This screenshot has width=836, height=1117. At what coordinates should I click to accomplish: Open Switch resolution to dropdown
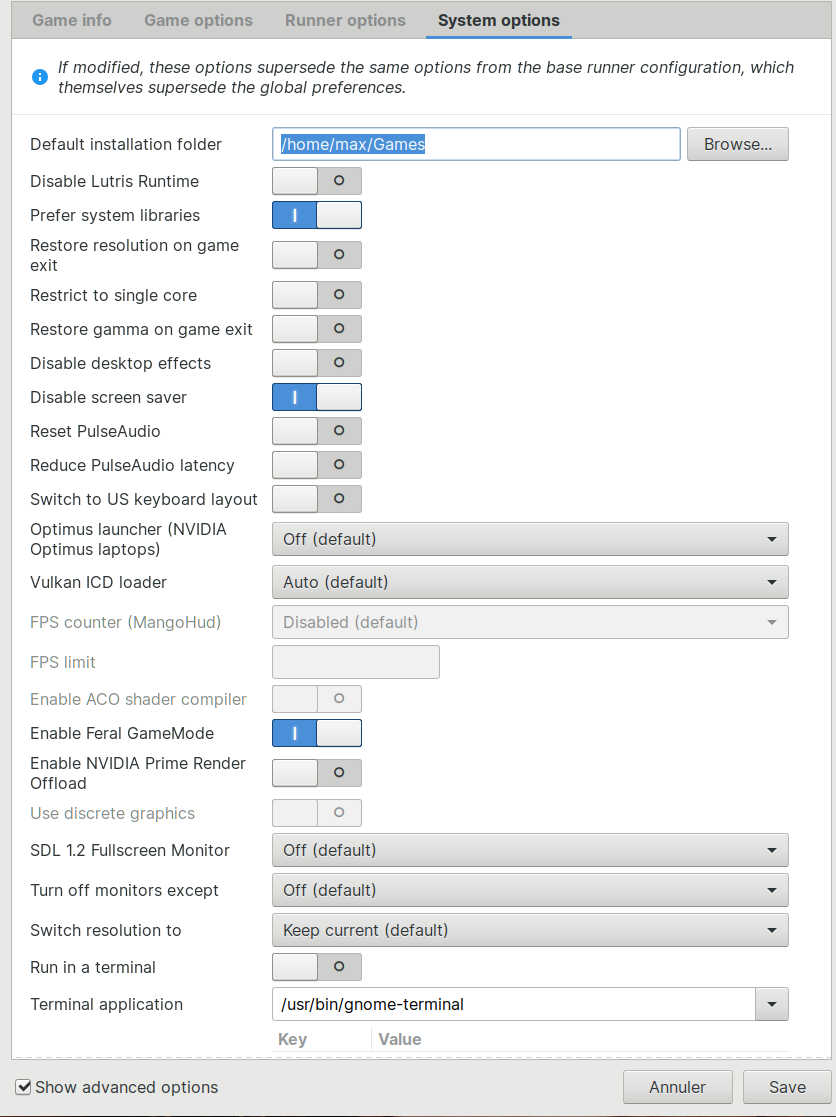point(529,930)
